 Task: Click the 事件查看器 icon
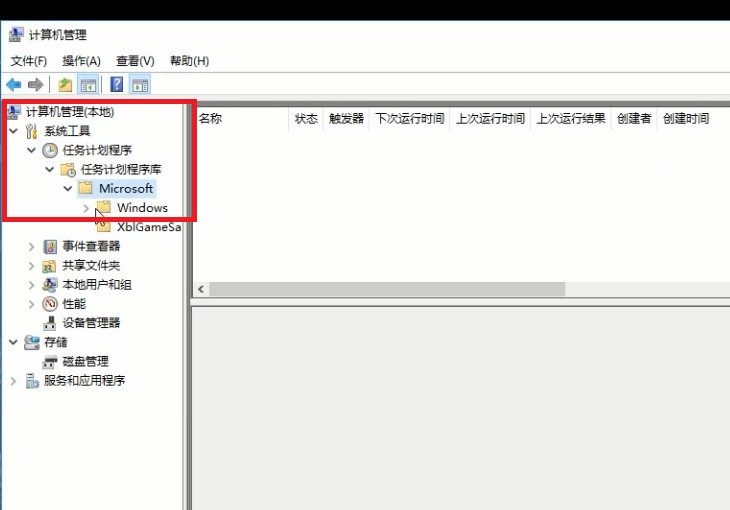(50, 246)
